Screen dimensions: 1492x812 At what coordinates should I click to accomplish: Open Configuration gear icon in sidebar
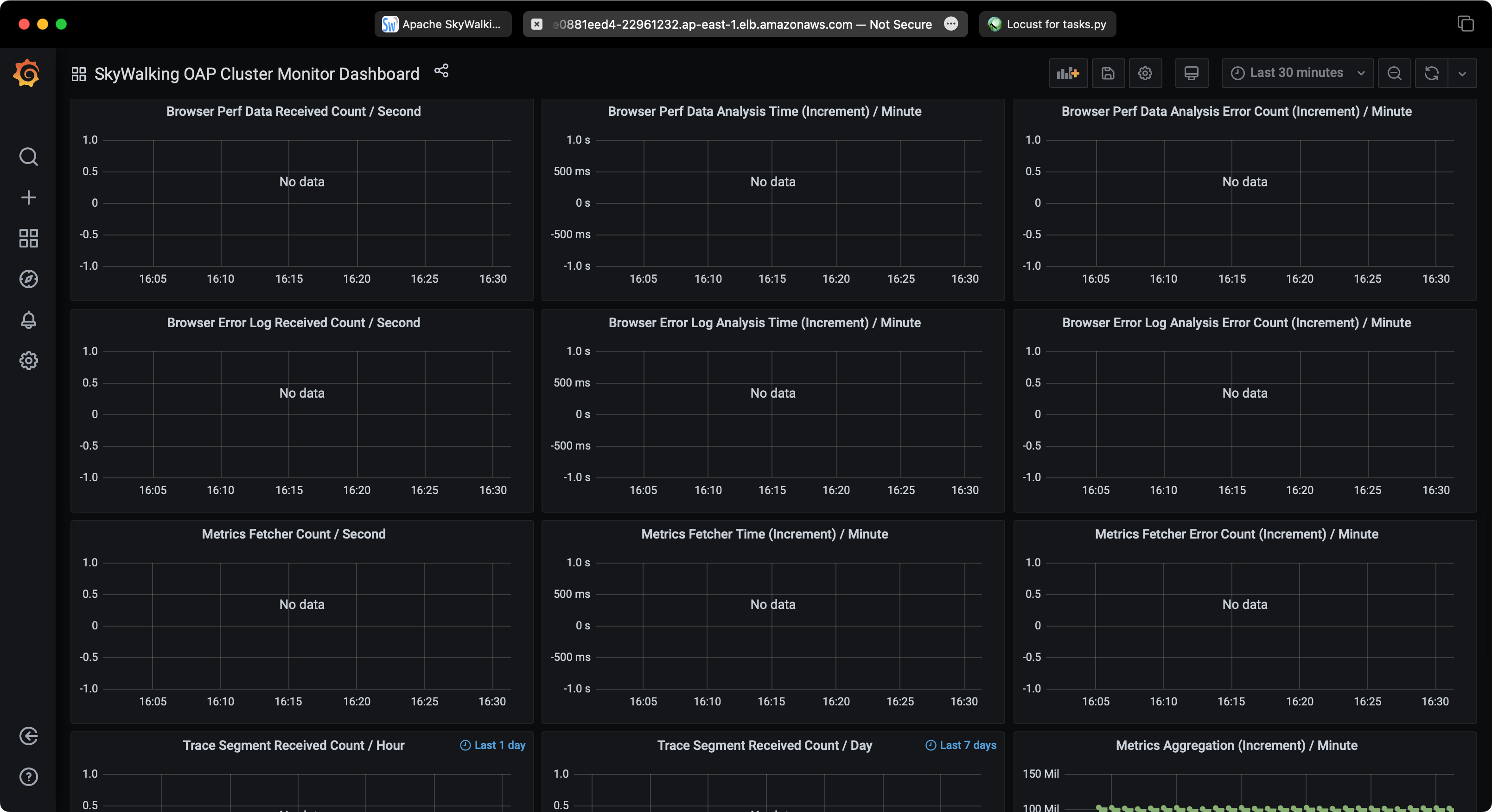coord(28,361)
